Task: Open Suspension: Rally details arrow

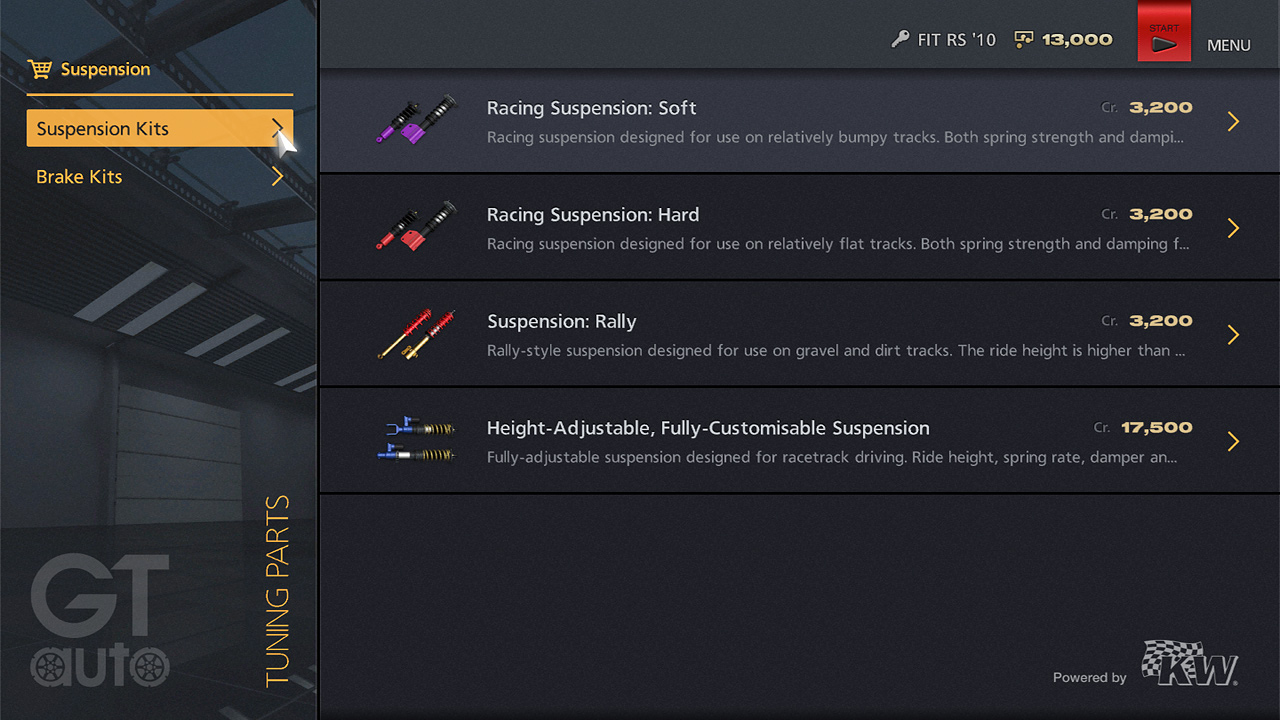Action: coord(1233,335)
